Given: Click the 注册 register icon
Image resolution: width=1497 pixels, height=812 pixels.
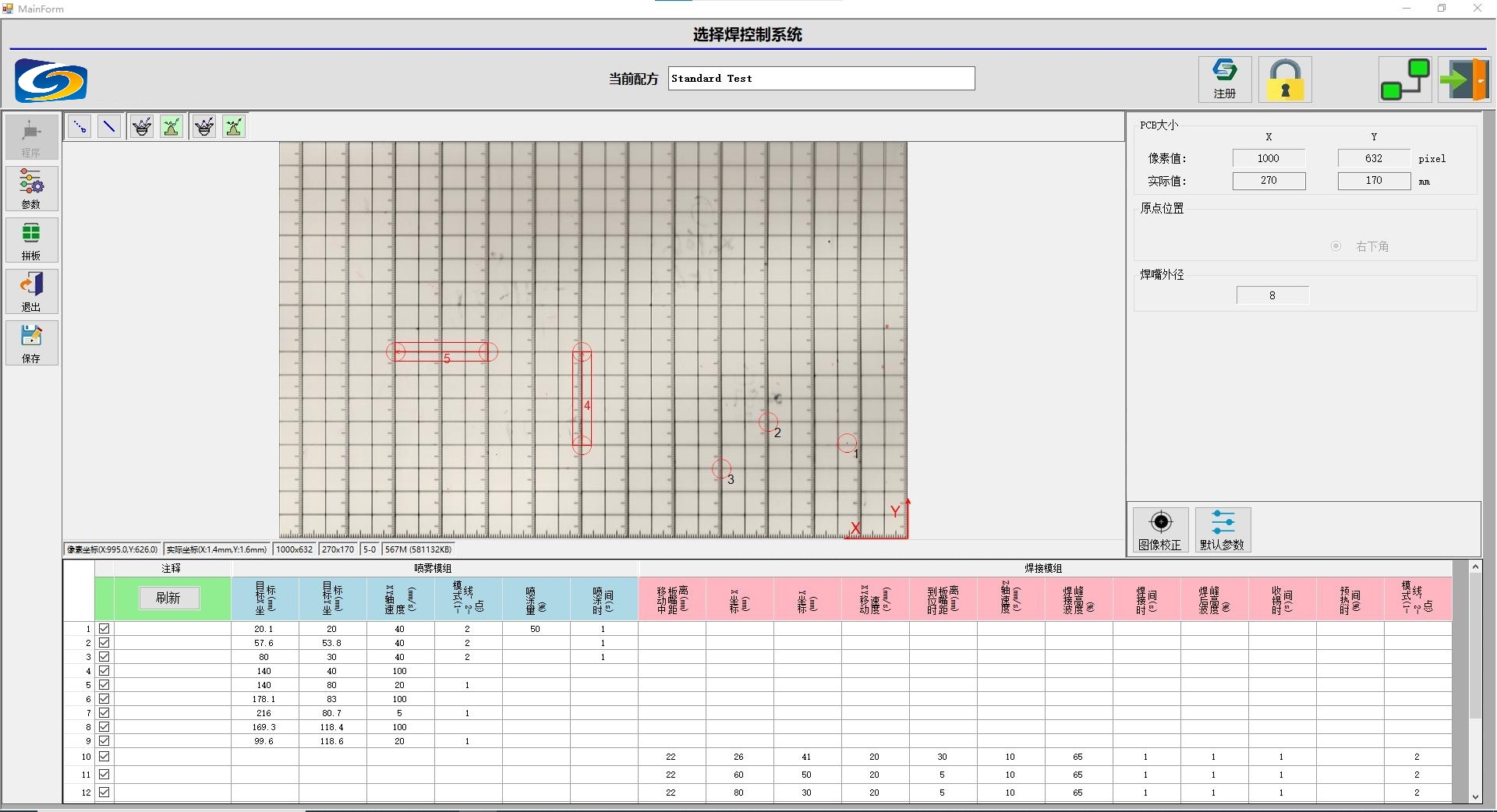Looking at the screenshot, I should [x=1224, y=79].
